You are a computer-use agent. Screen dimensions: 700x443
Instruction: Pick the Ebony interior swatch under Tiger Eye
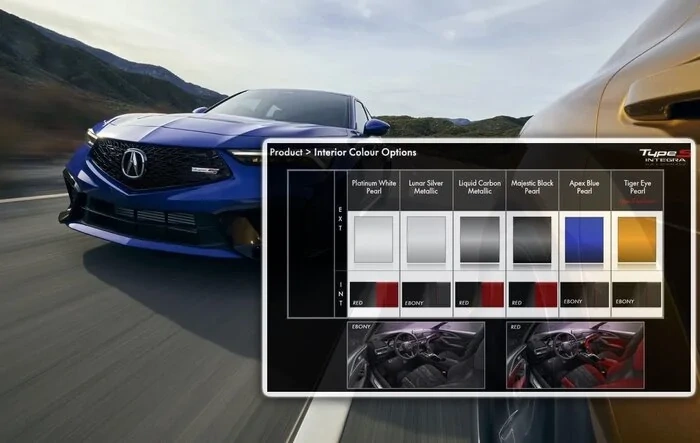637,294
